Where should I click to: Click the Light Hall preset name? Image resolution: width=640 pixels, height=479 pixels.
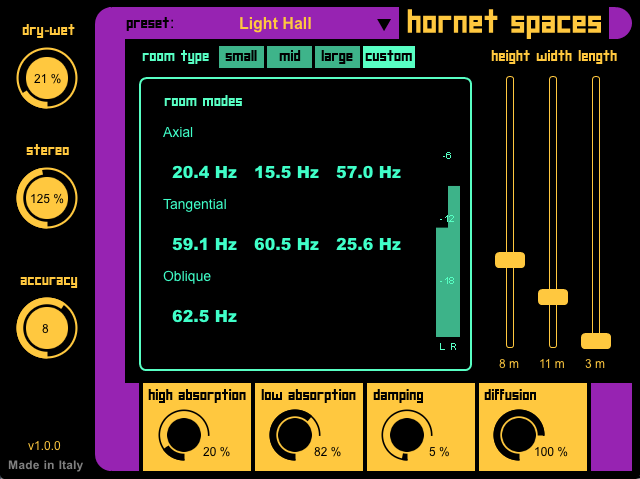tap(275, 23)
